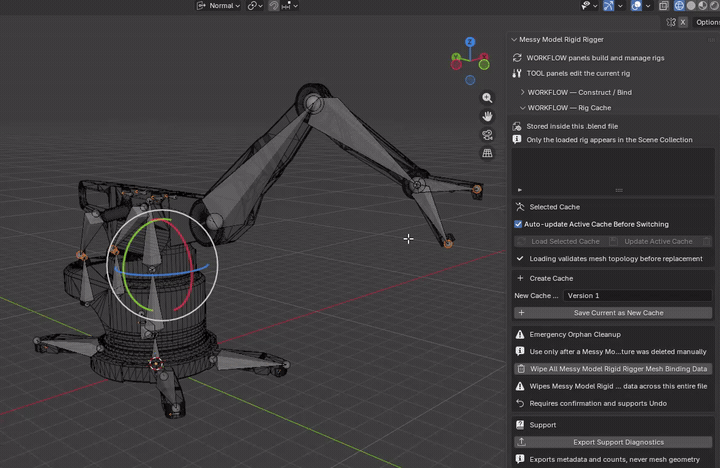720x468 pixels.
Task: Click Load Selected Cache button
Action: (x=559, y=242)
